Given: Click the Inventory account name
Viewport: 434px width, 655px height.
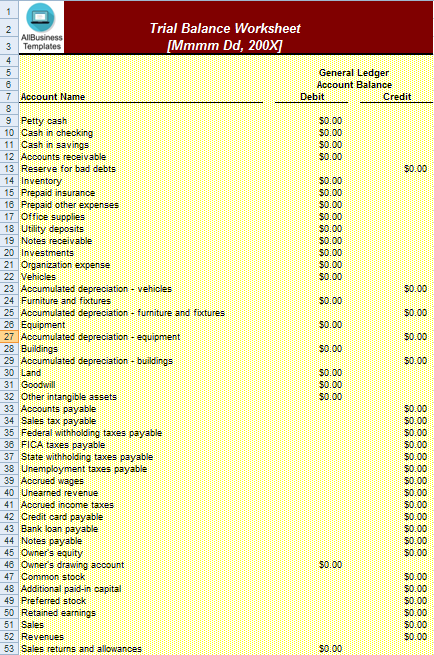Looking at the screenshot, I should coord(41,181).
